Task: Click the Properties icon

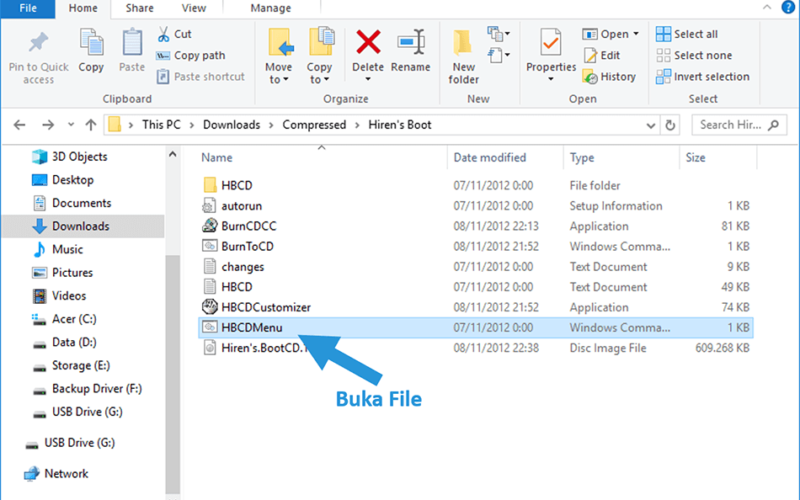Action: coord(551,43)
